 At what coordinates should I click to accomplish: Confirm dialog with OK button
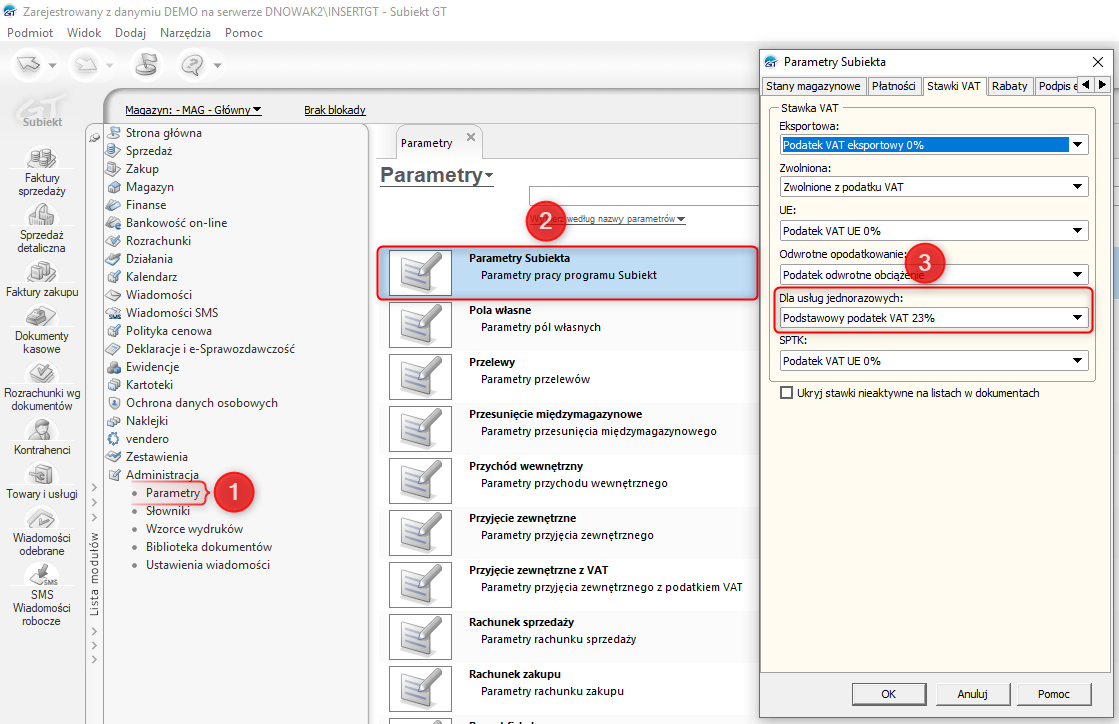coord(888,694)
